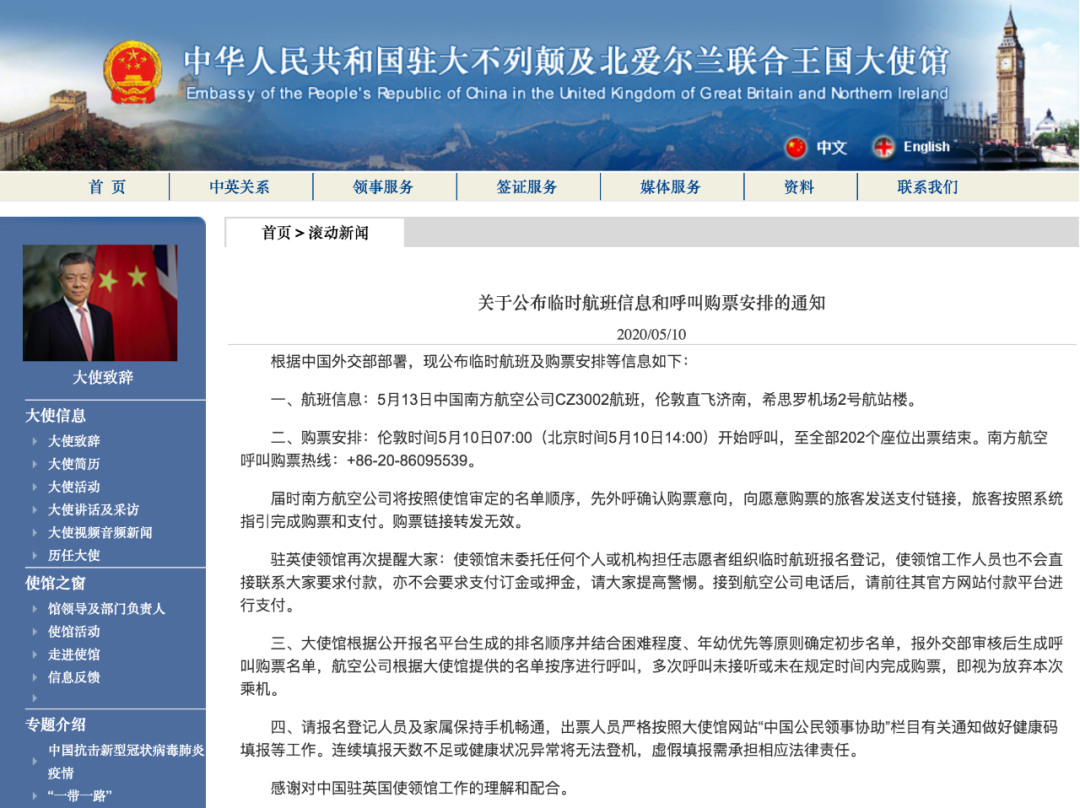Click 滚动新闻 in the breadcrumb
1080x808 pixels.
pyautogui.click(x=338, y=233)
